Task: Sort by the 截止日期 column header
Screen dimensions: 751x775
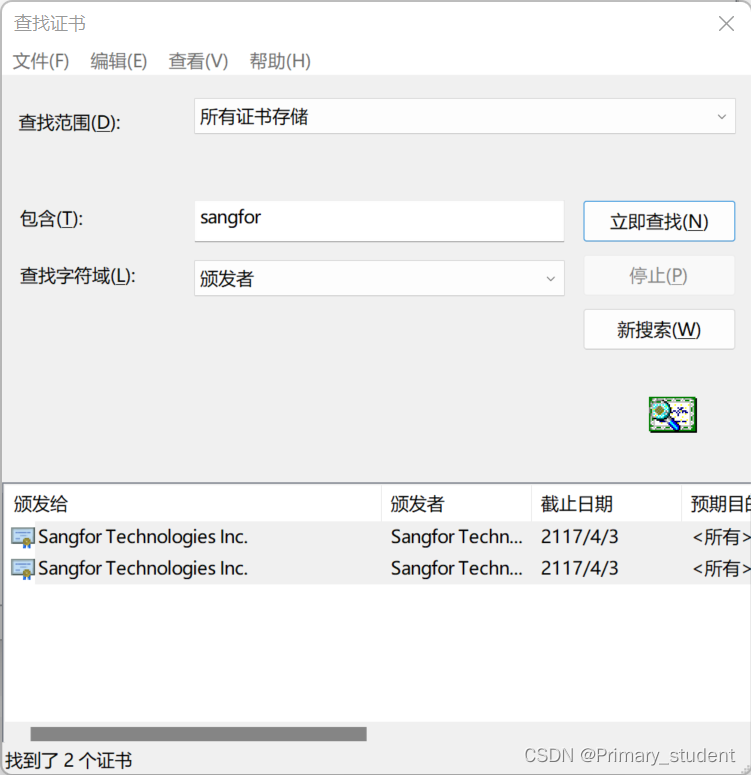Action: [x=607, y=504]
